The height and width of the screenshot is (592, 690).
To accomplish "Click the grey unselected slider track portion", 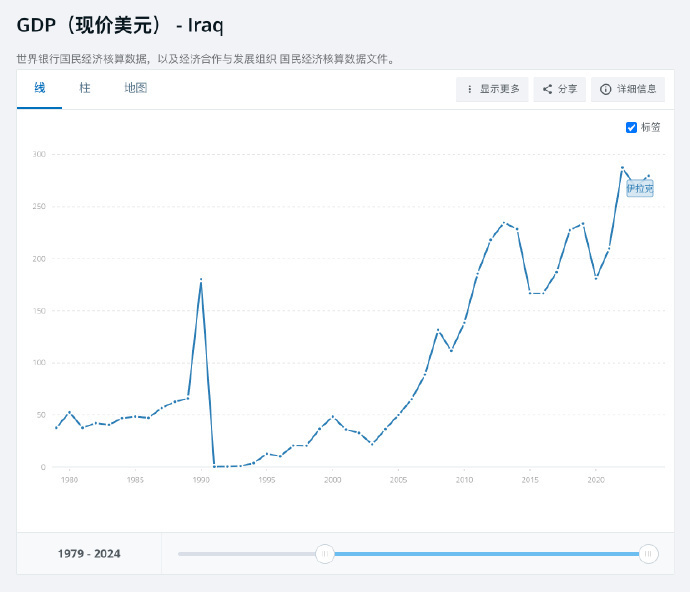I will pos(250,553).
